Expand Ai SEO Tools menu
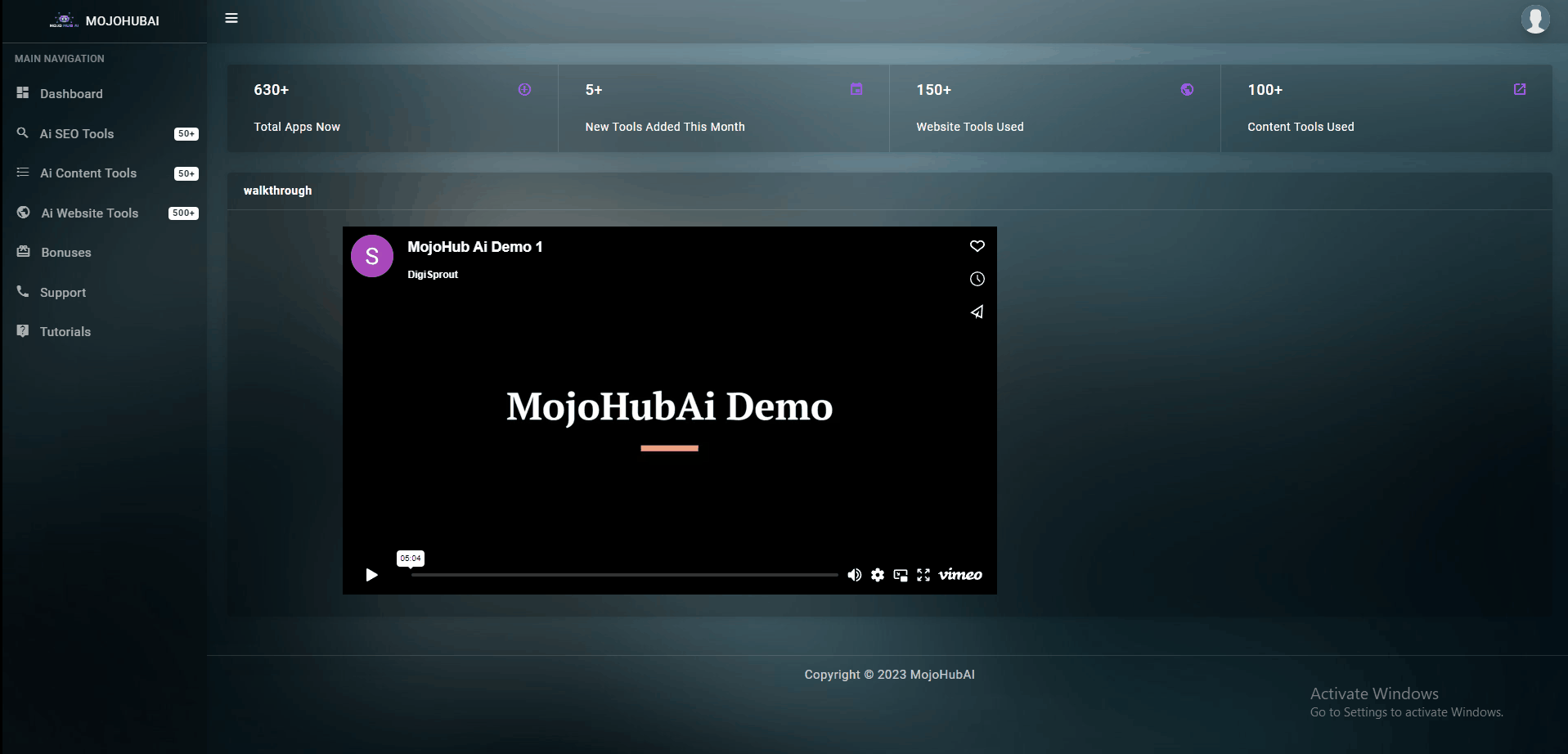The width and height of the screenshot is (1568, 754). point(77,134)
